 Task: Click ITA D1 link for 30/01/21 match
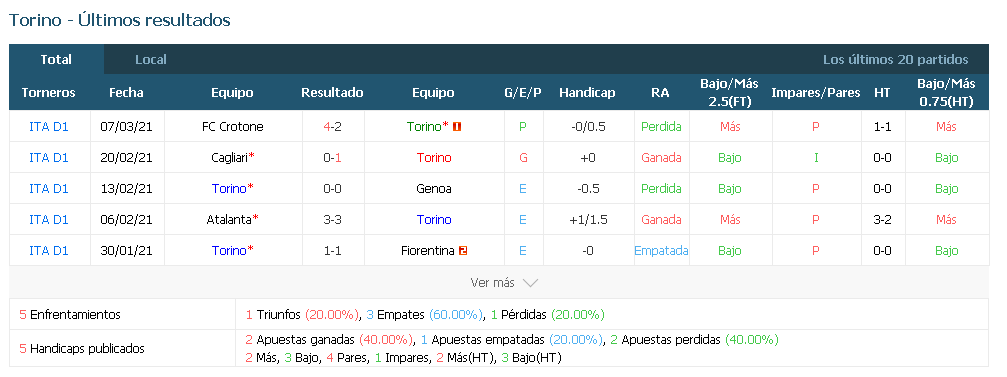49,250
